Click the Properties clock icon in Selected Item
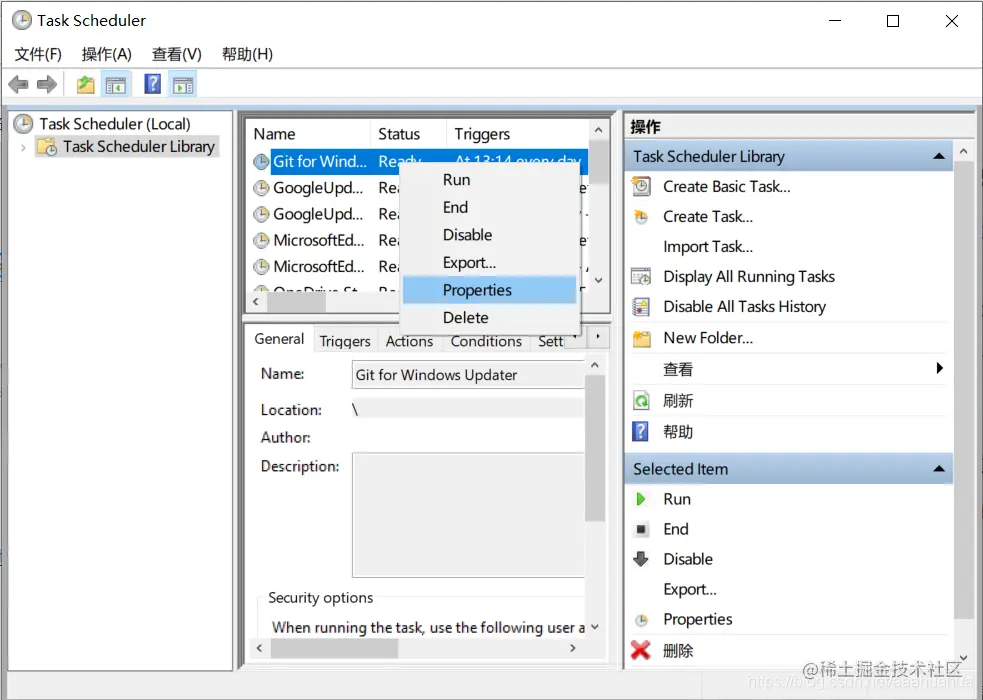This screenshot has width=983, height=700. (x=641, y=620)
